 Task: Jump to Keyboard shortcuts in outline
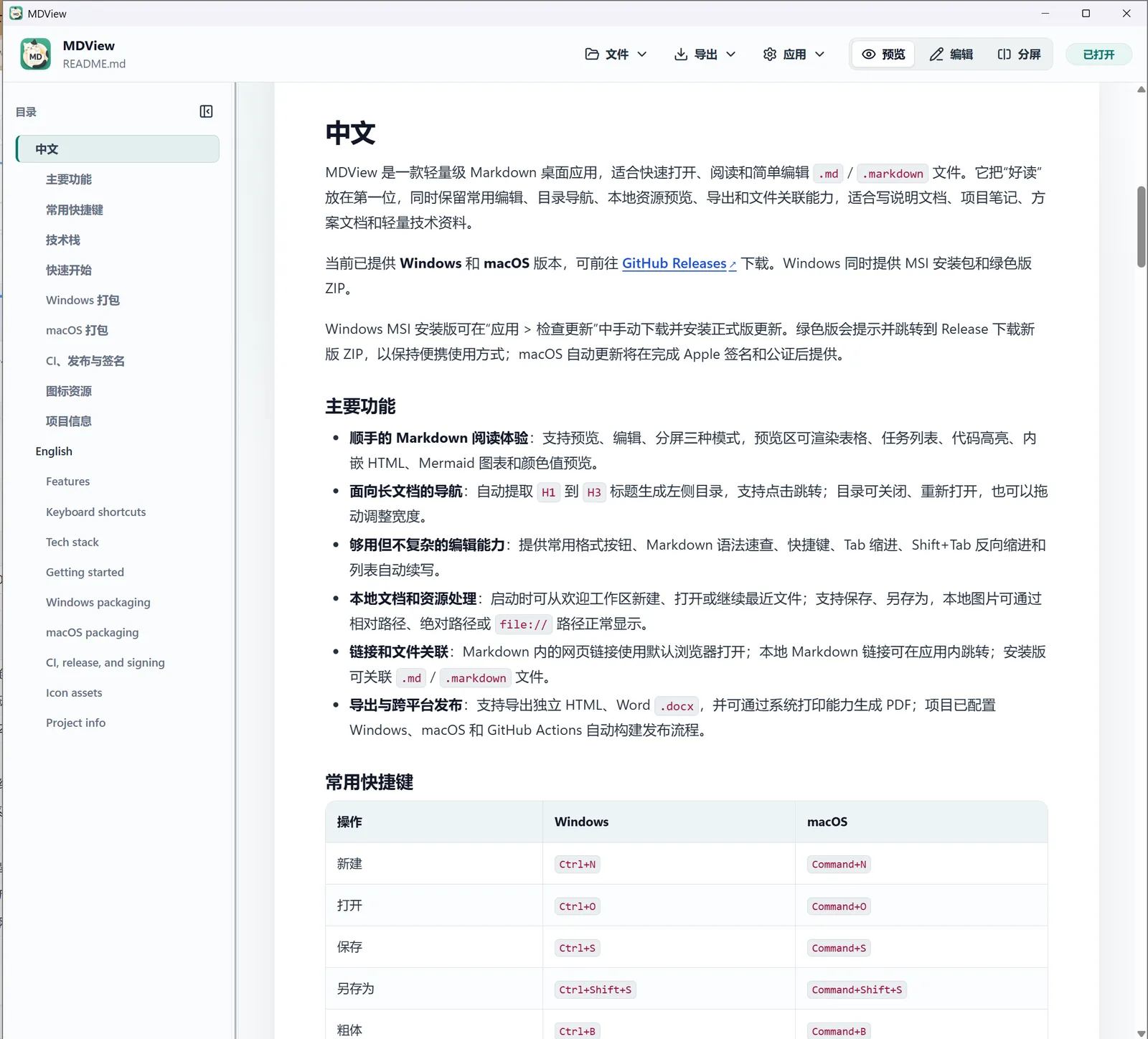pyautogui.click(x=96, y=512)
